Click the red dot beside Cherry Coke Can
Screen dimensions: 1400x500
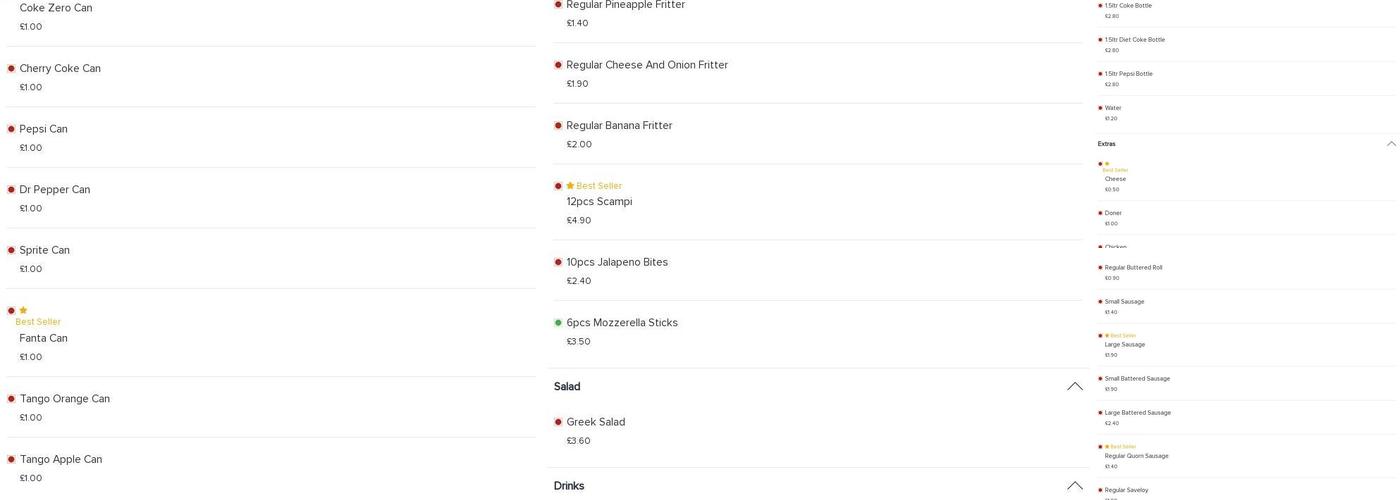[x=11, y=69]
